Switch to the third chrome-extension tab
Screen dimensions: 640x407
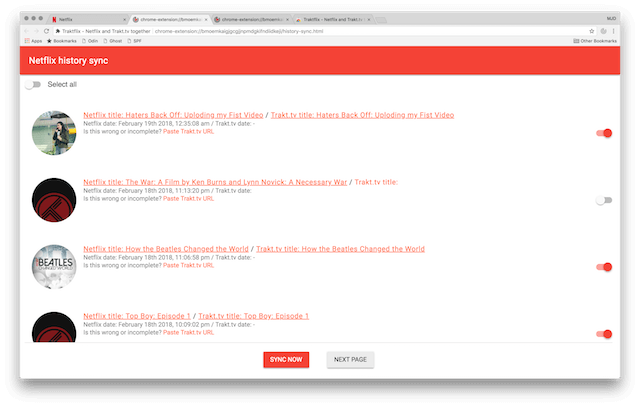tap(251, 19)
